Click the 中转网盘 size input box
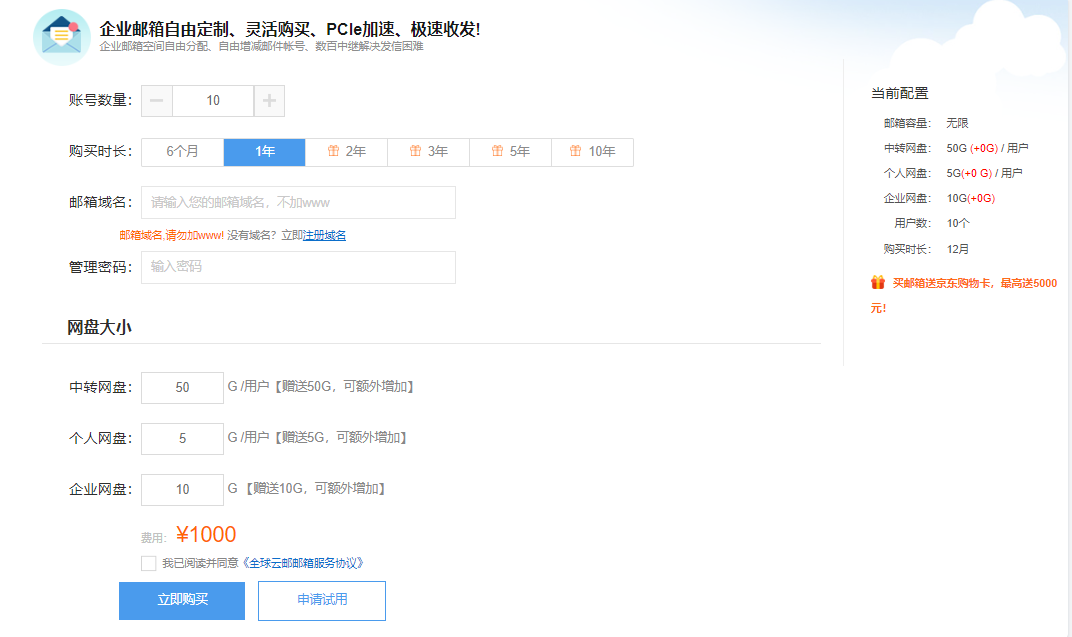The image size is (1072, 637). pos(181,387)
